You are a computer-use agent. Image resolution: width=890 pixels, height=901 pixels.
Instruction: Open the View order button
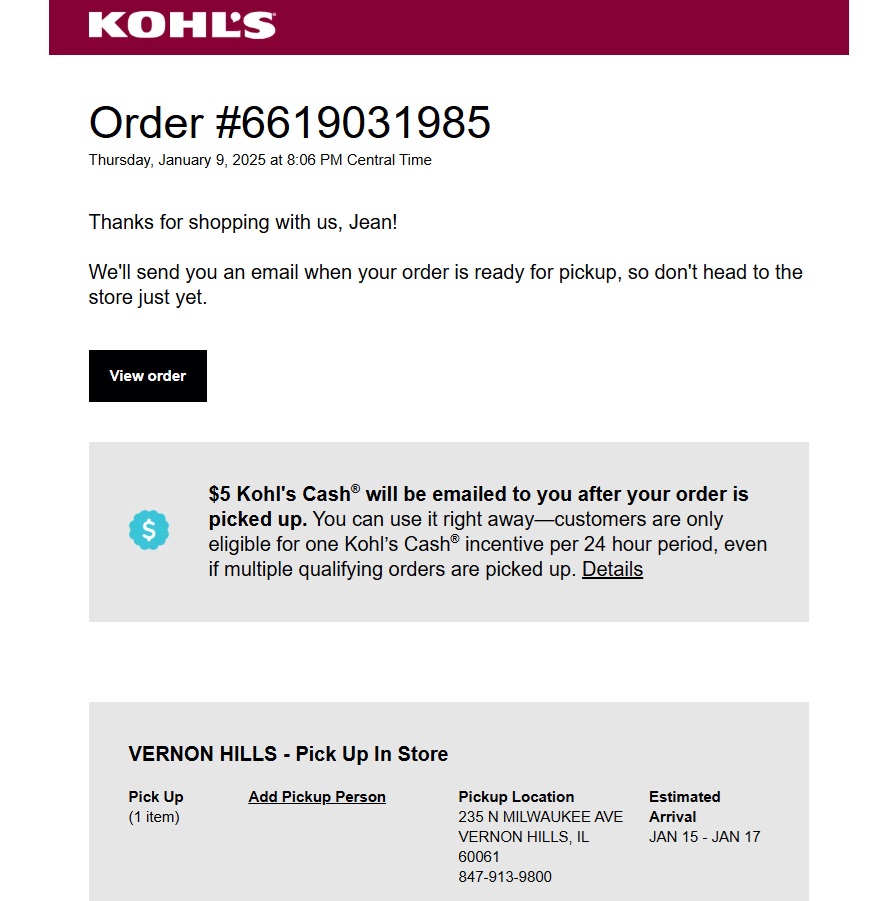(148, 376)
